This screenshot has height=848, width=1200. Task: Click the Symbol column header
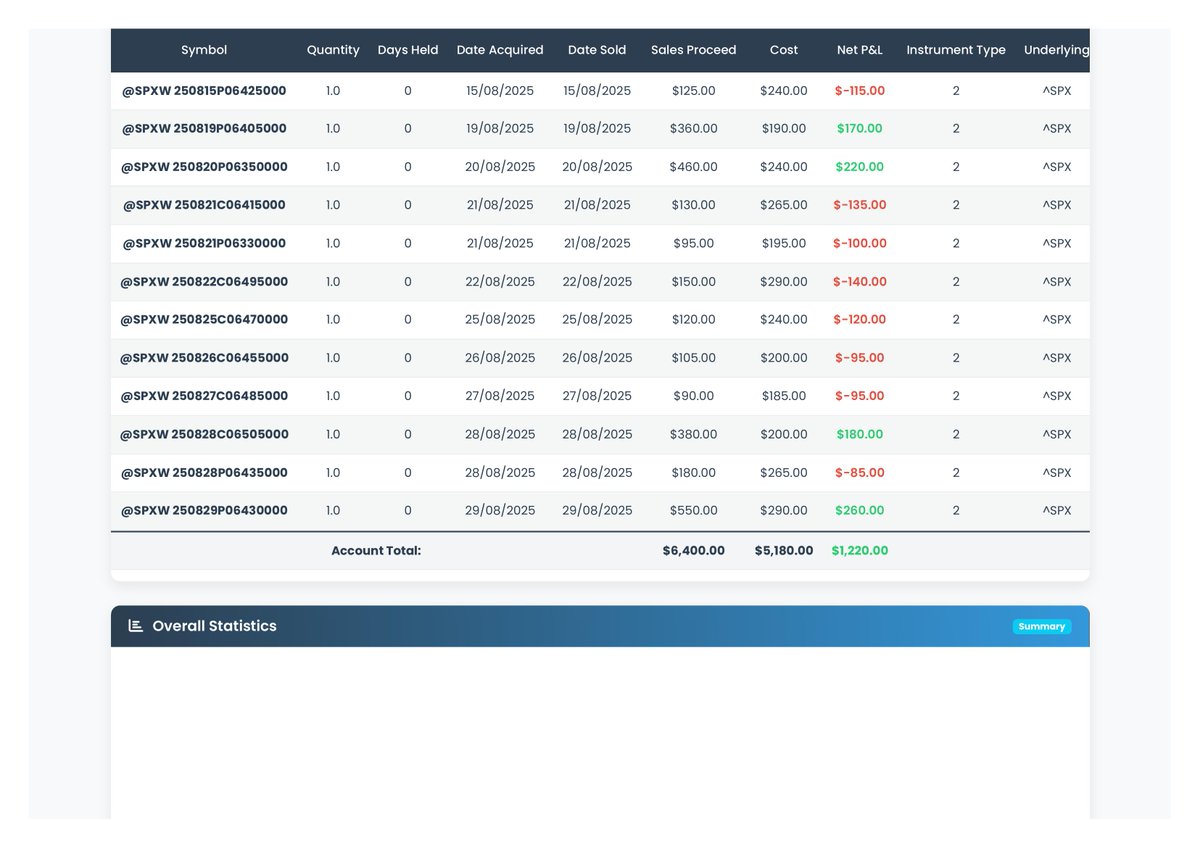point(204,50)
